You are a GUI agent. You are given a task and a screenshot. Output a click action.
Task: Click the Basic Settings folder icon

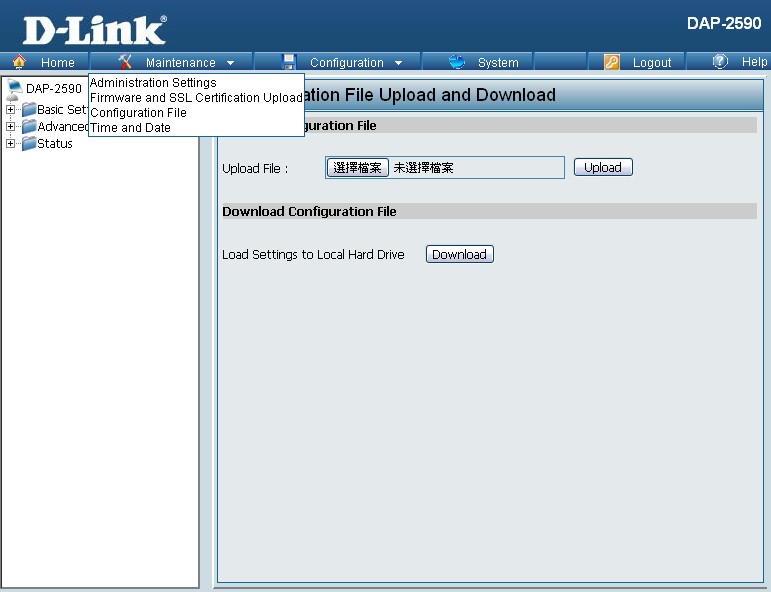pos(29,109)
